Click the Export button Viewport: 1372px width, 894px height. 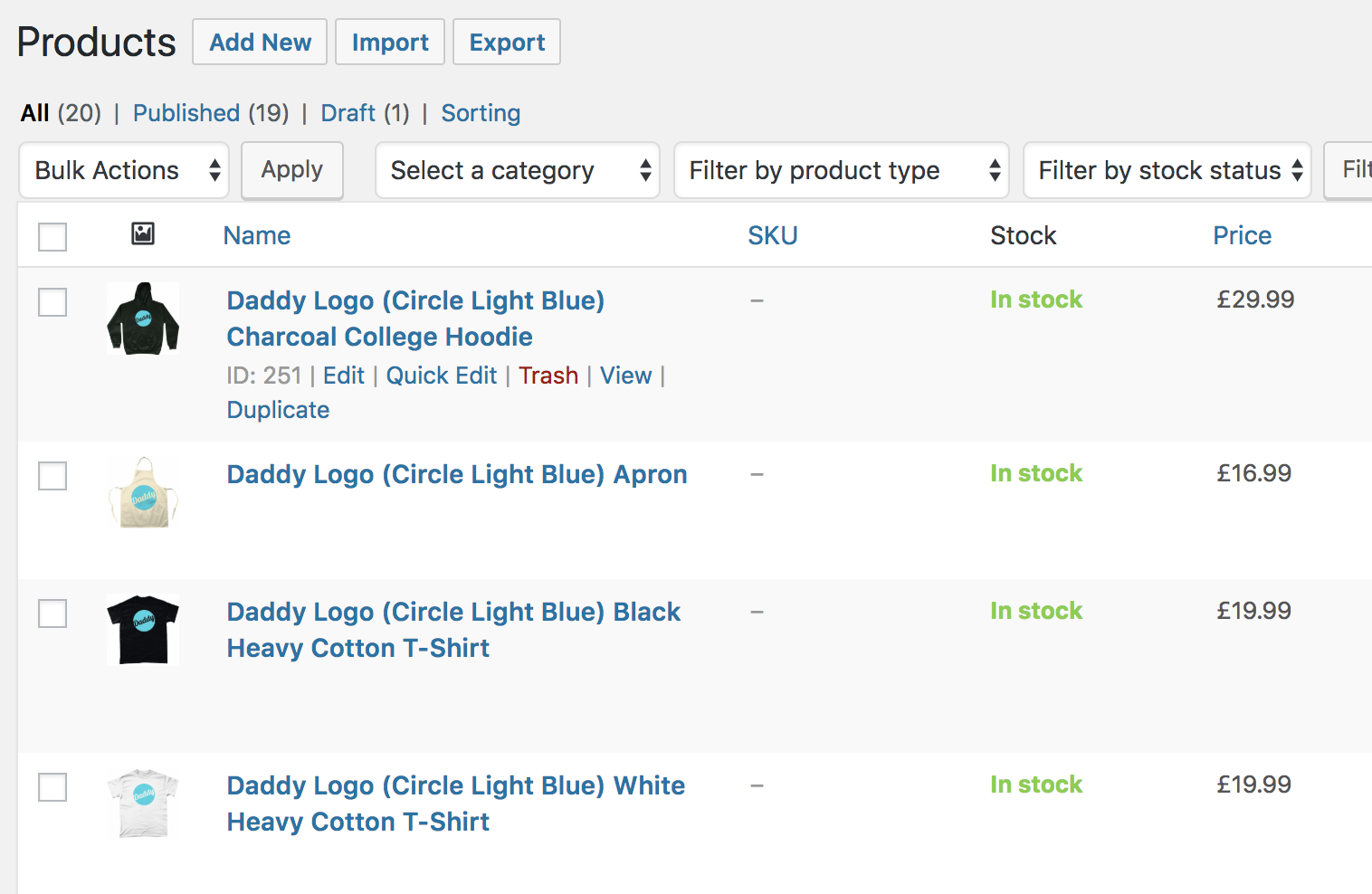[x=507, y=42]
